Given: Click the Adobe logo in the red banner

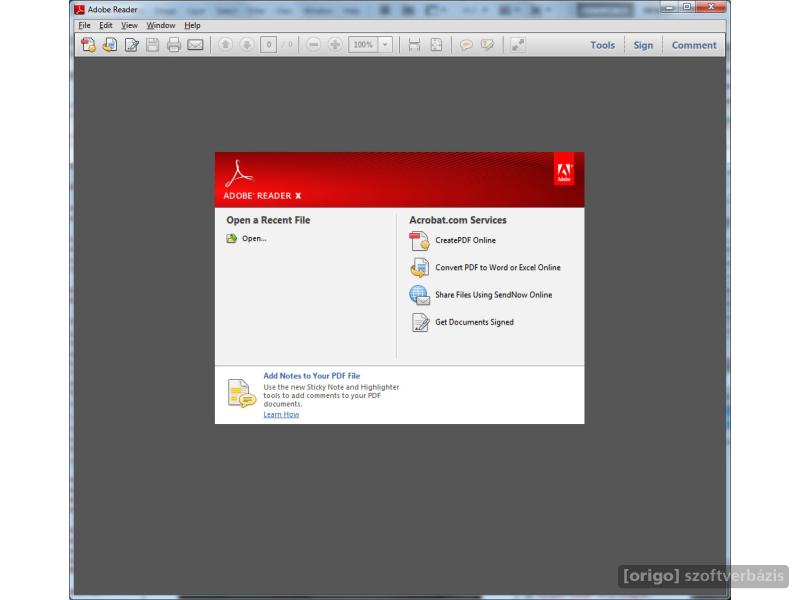Looking at the screenshot, I should 564,169.
